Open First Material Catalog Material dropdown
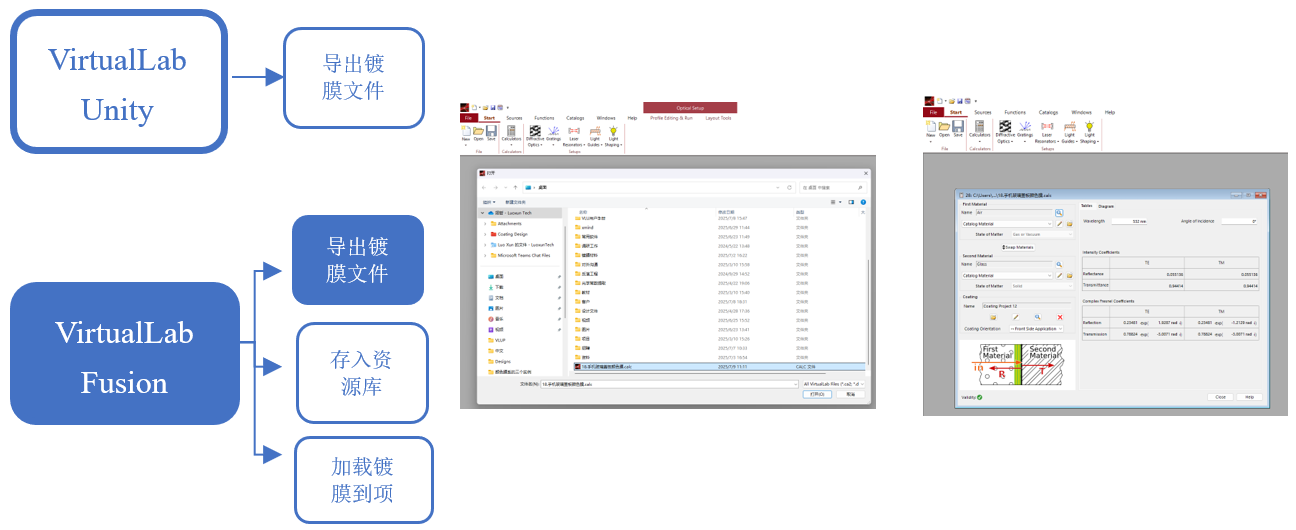Image resolution: width=1296 pixels, height=530 pixels. coord(1007,224)
